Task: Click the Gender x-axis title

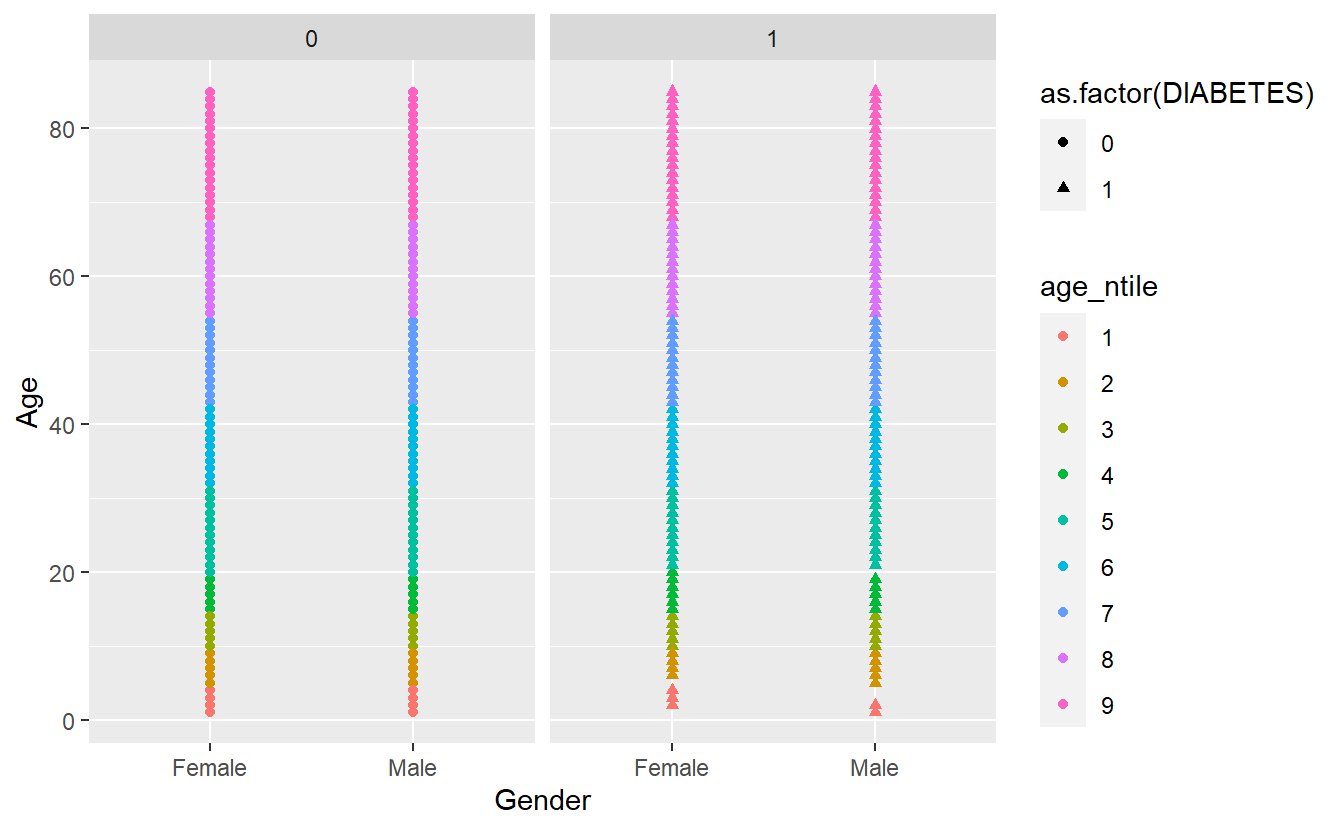Action: tap(543, 801)
